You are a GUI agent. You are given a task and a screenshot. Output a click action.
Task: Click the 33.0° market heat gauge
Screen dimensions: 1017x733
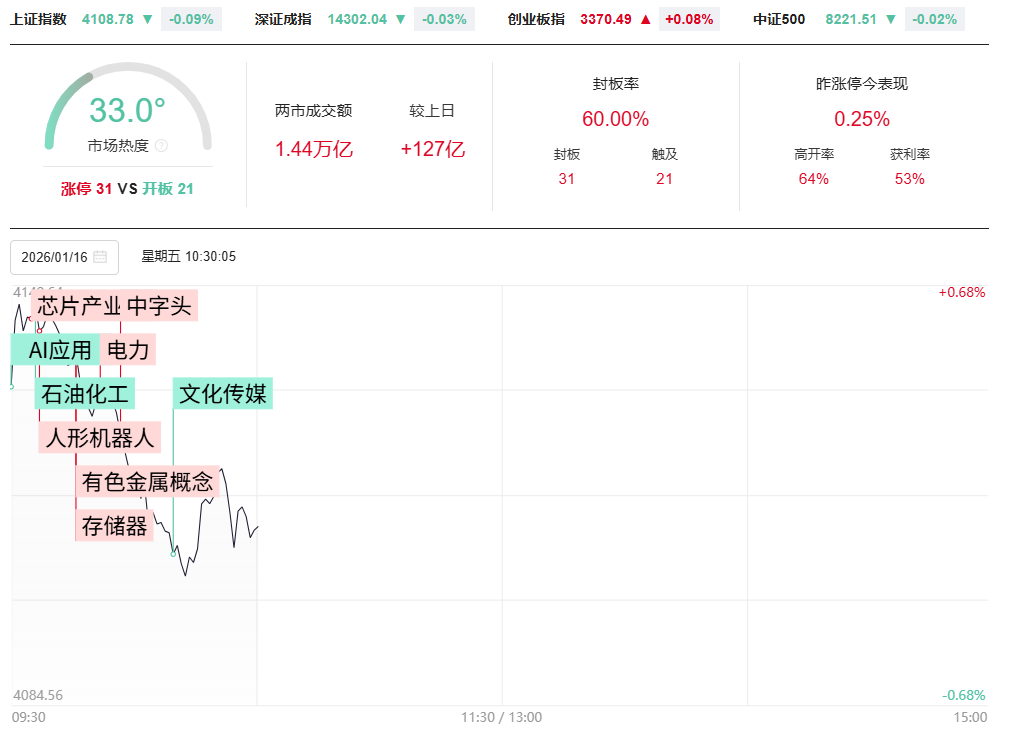pos(128,111)
